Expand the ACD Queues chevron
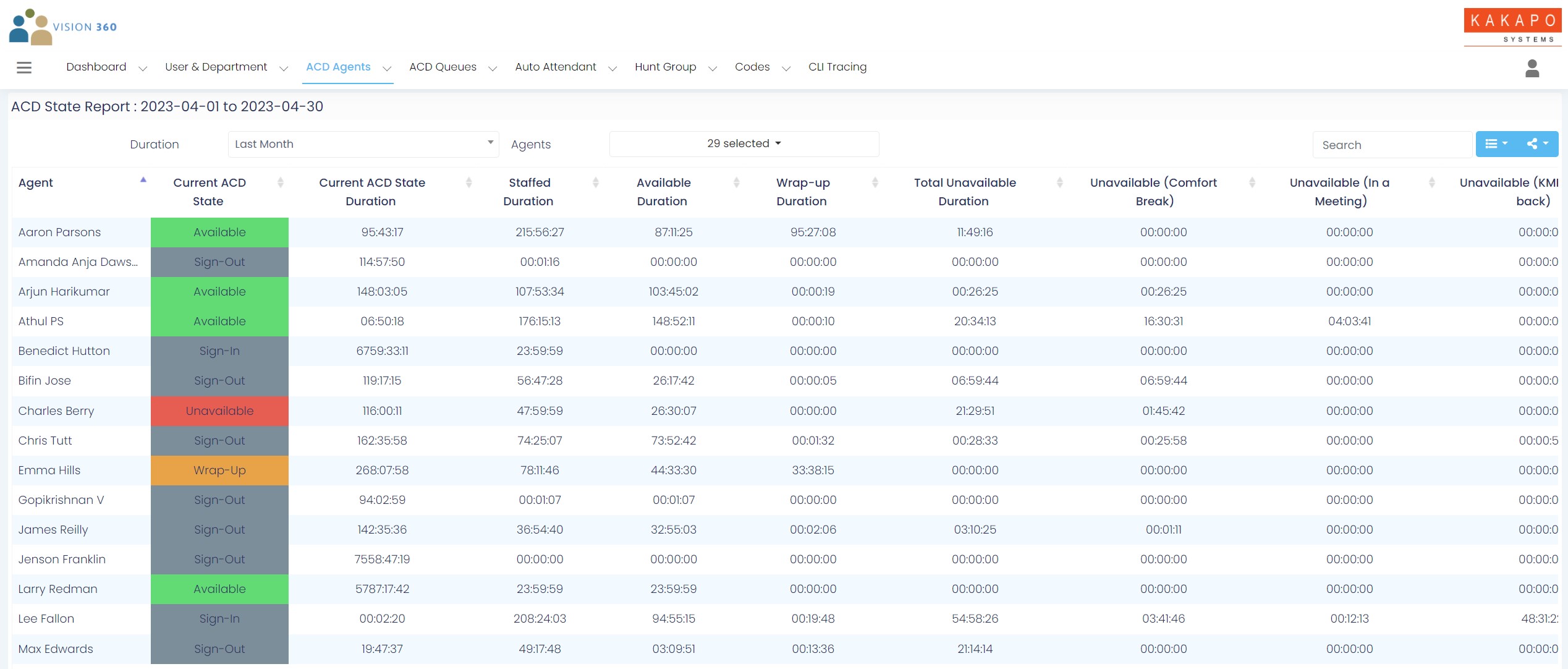 (x=493, y=69)
